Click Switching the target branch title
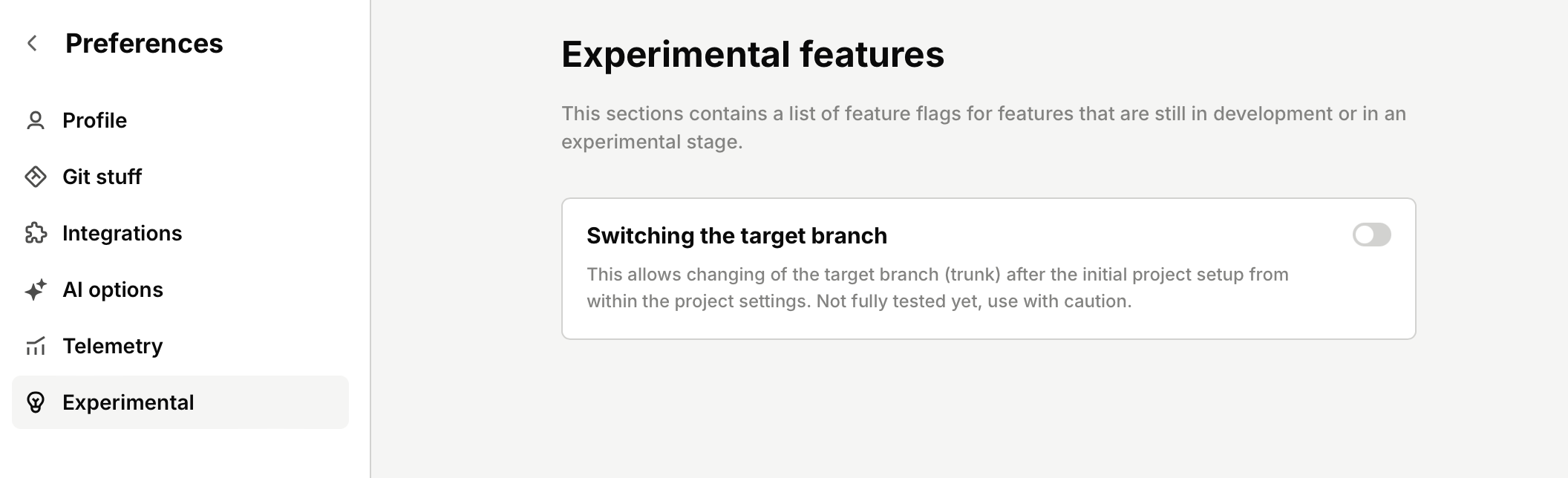The width and height of the screenshot is (1568, 478). 736,235
